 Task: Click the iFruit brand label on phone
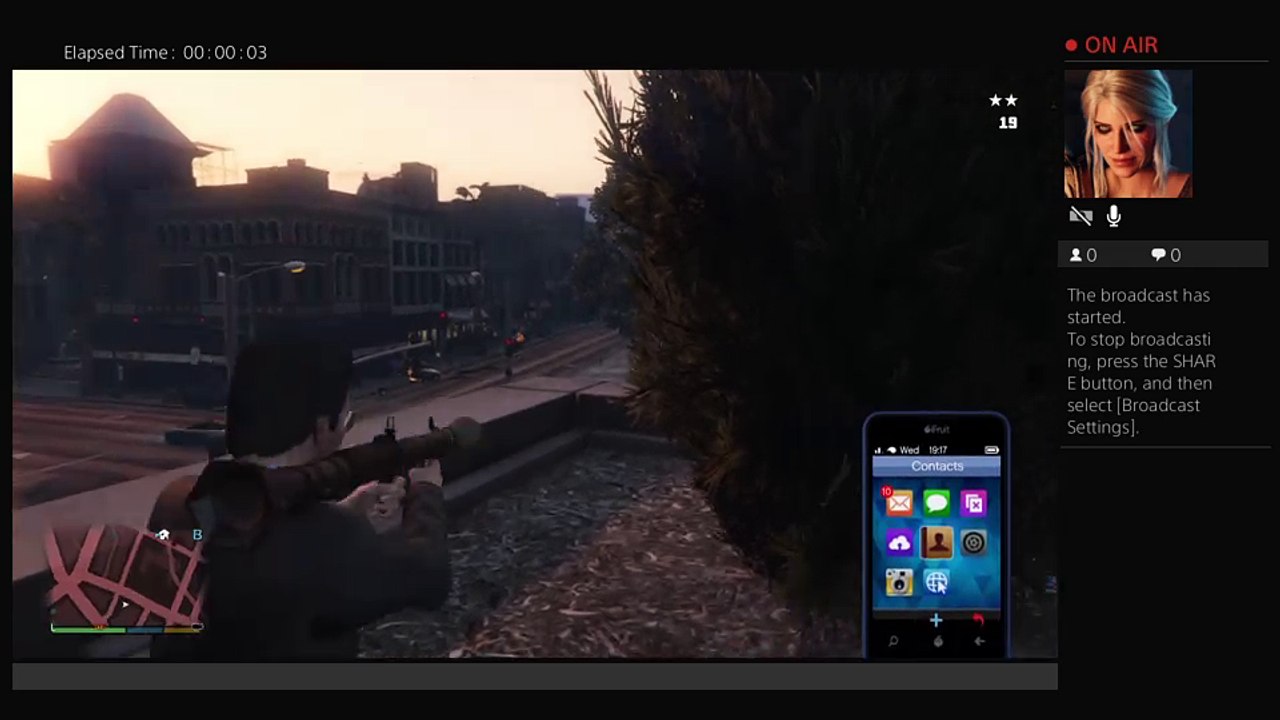(x=936, y=430)
